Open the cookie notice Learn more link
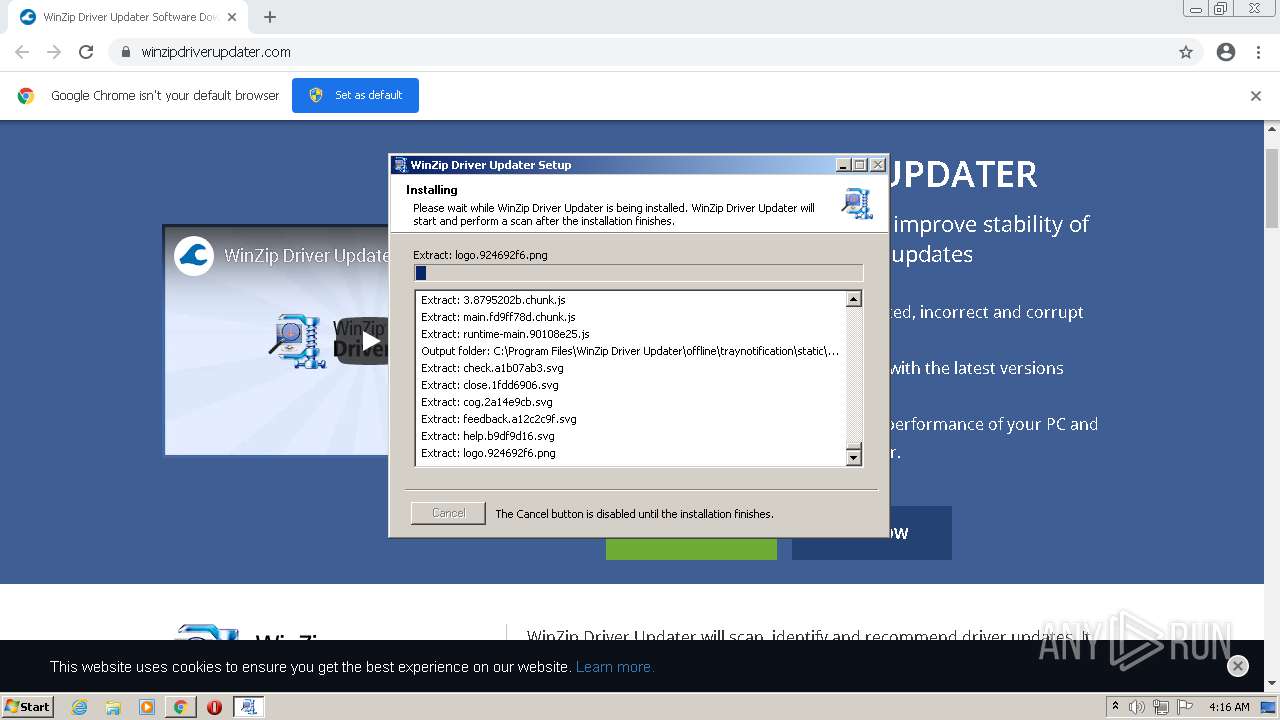 tap(614, 667)
